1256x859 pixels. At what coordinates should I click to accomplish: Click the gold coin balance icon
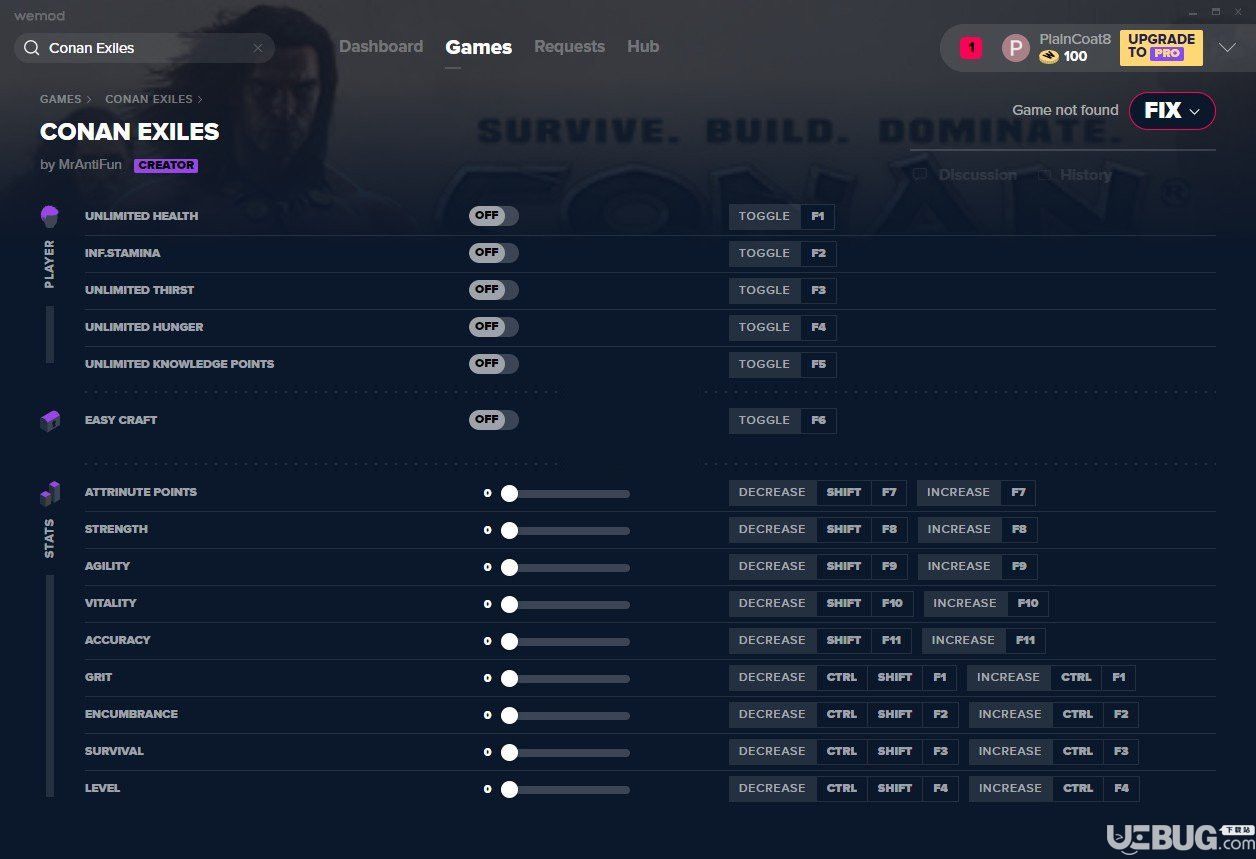click(1049, 57)
